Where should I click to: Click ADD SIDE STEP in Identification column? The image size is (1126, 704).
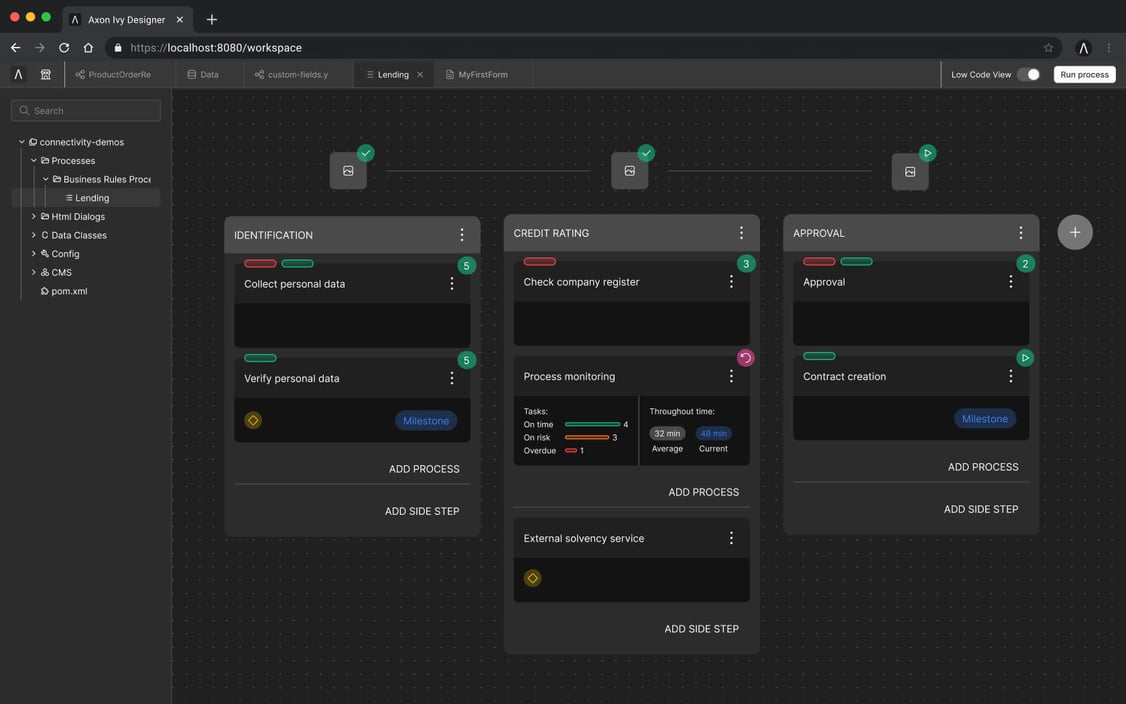pos(422,511)
